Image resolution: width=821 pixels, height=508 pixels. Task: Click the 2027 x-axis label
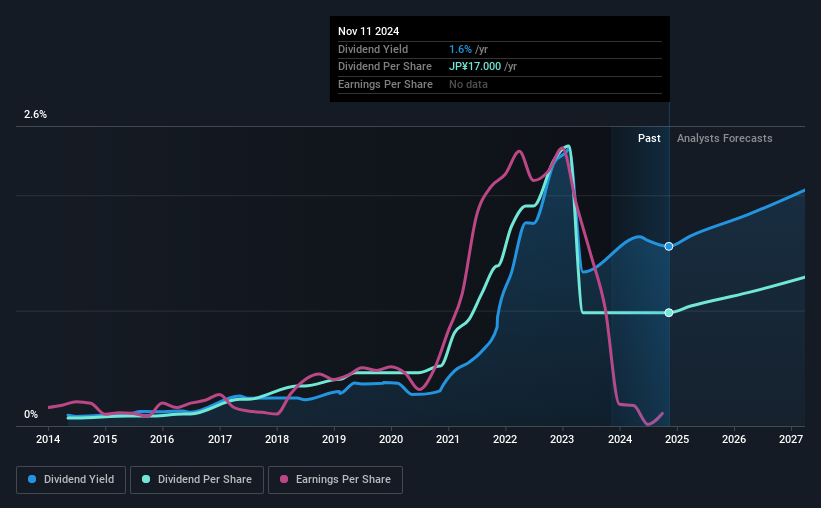791,439
